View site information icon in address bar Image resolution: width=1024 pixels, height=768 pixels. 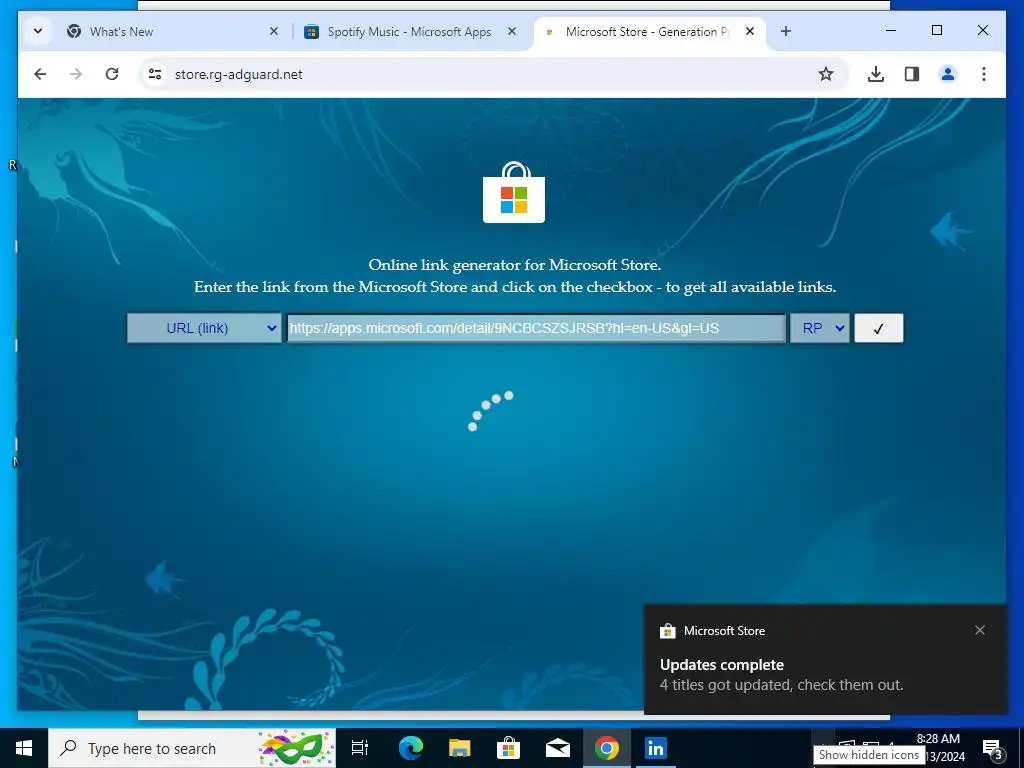(155, 74)
